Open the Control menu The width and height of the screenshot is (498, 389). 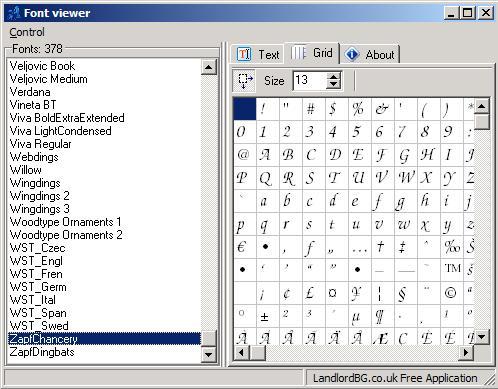27,32
